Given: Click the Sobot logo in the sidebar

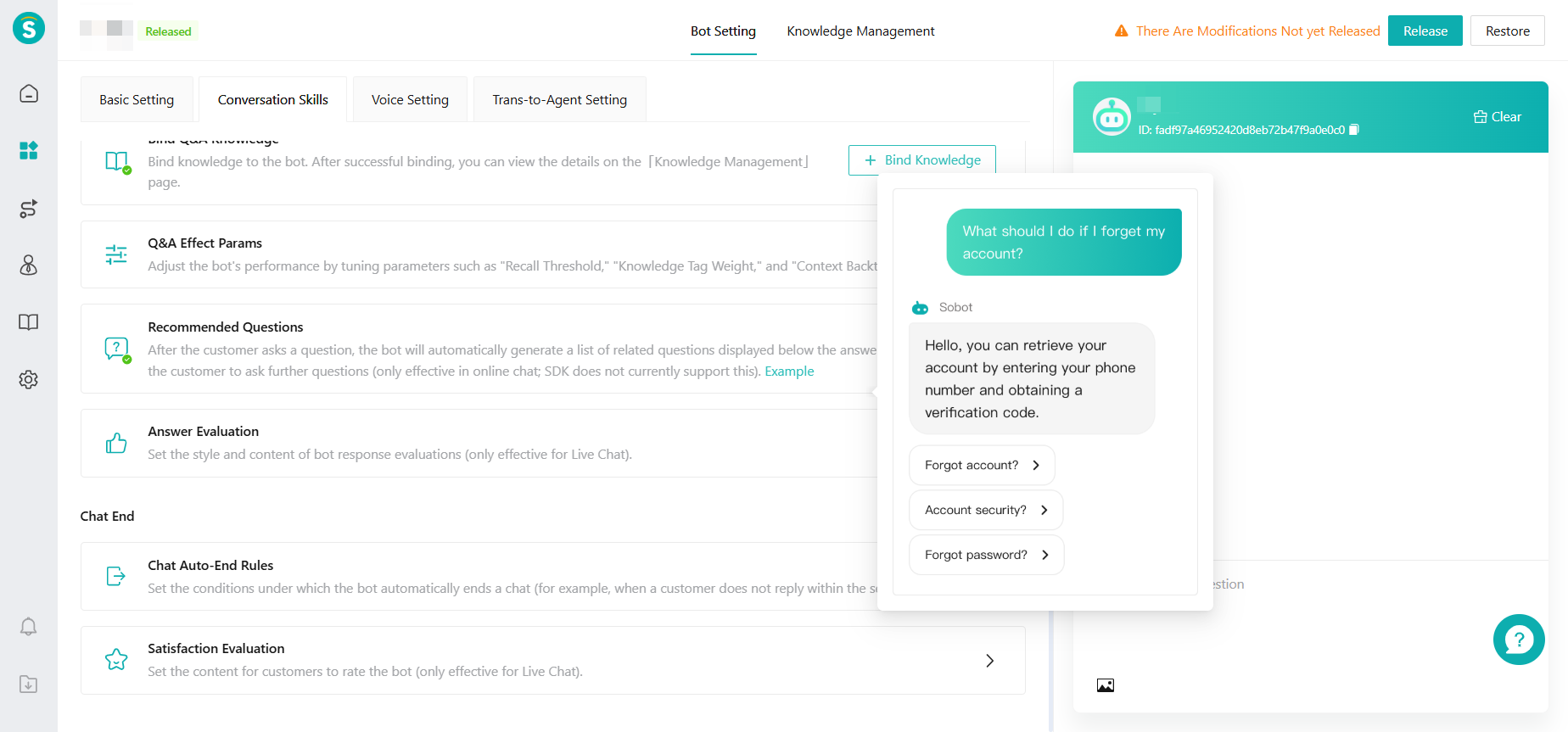Looking at the screenshot, I should [29, 28].
